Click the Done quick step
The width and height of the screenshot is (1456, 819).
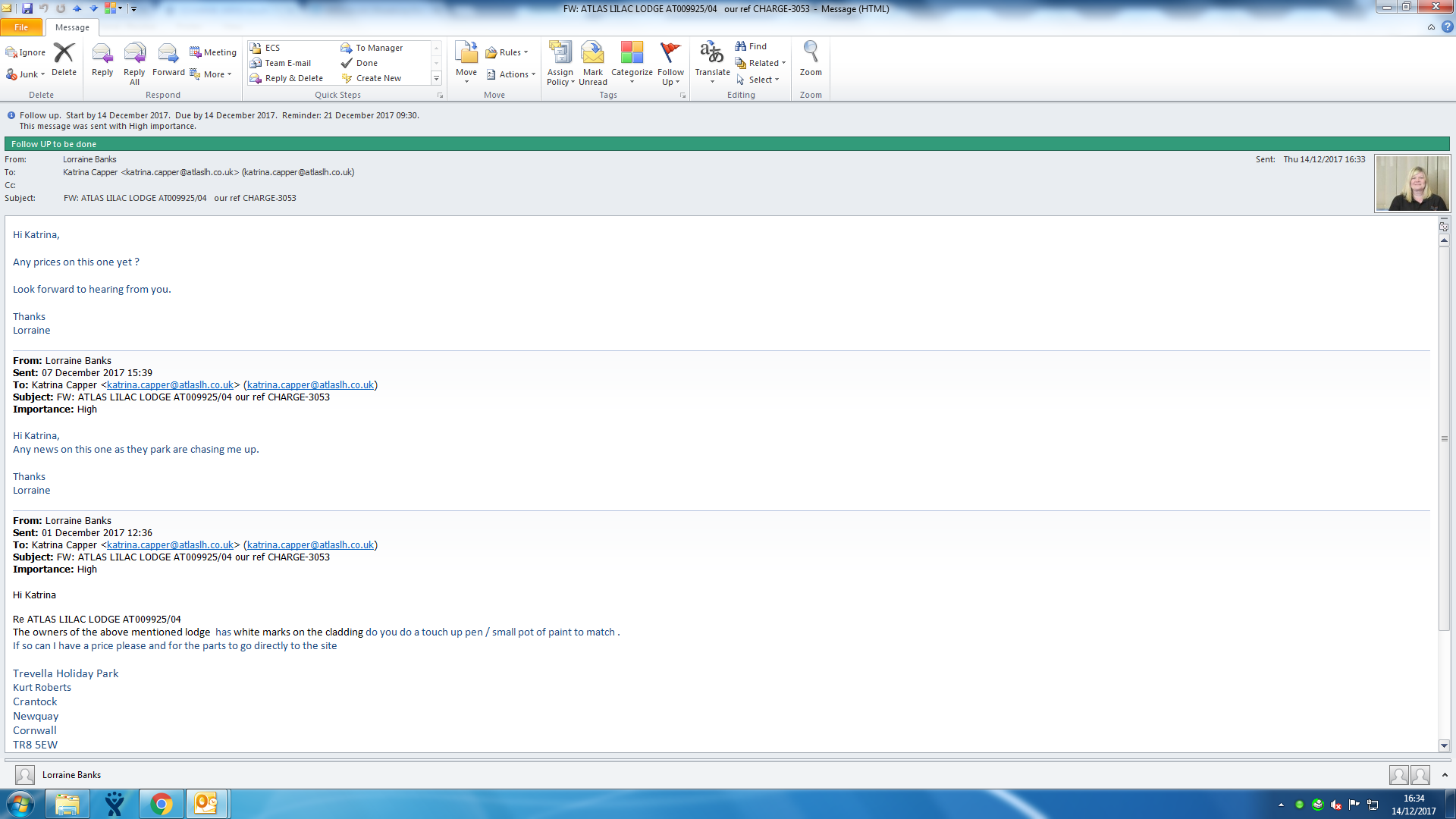(366, 63)
